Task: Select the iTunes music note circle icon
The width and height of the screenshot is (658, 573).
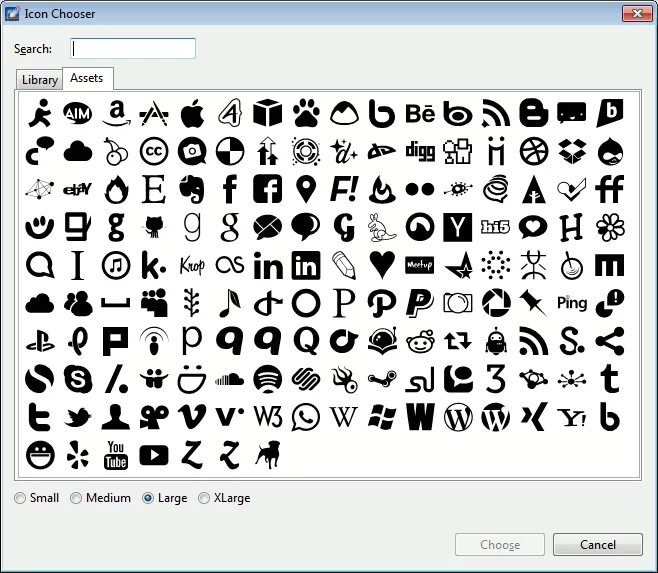Action: click(116, 265)
